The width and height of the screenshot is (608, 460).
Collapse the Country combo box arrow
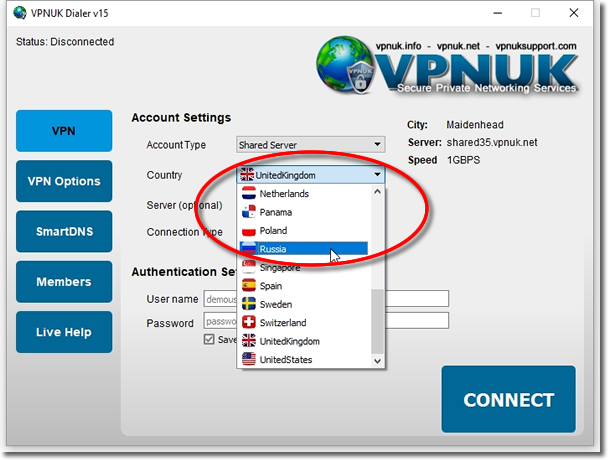click(x=377, y=175)
